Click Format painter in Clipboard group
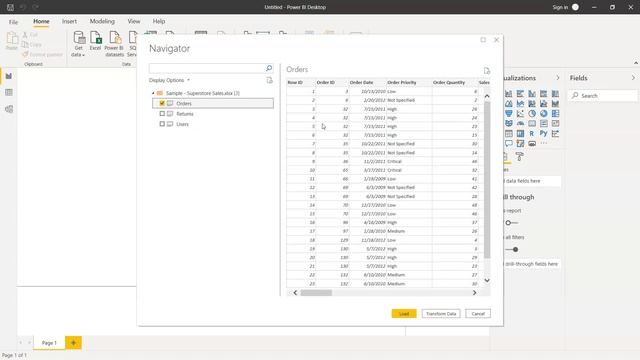 coord(42,54)
